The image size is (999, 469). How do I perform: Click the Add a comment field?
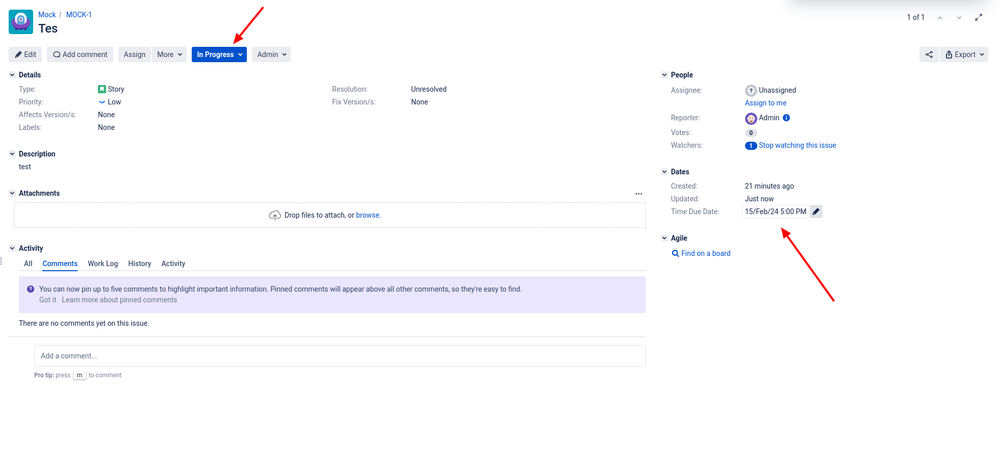click(x=340, y=356)
